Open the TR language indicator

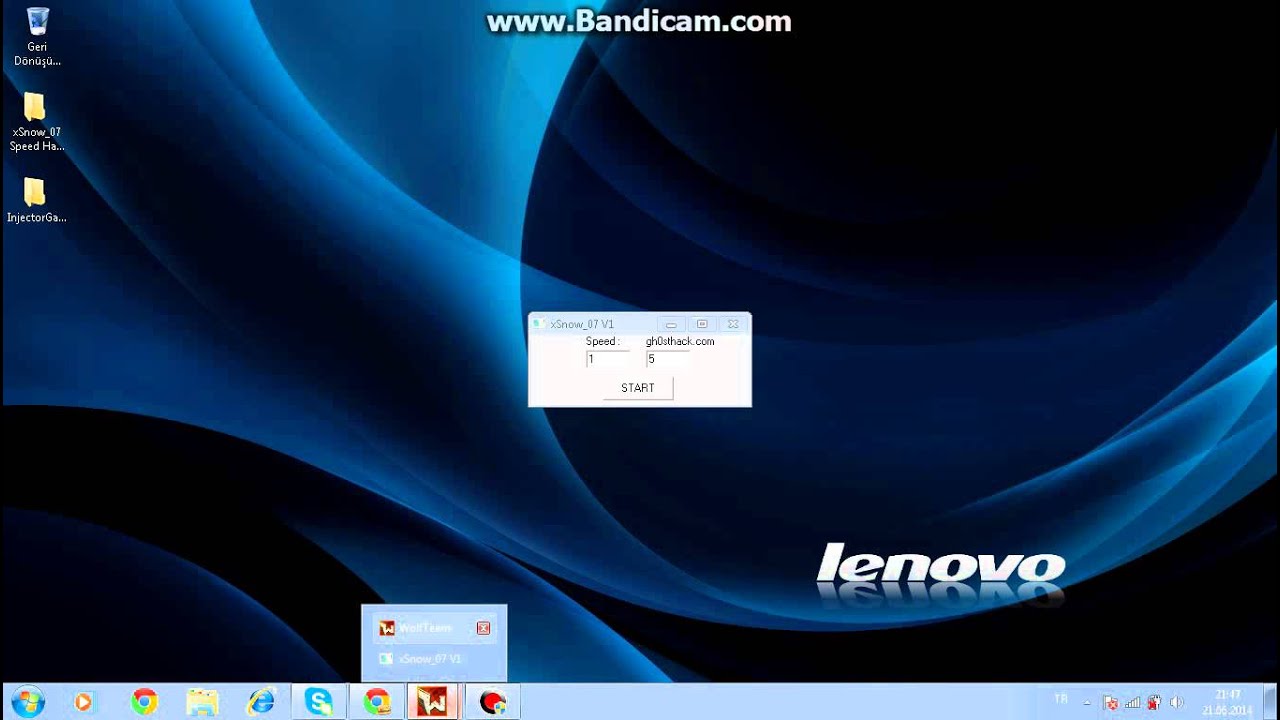point(1061,698)
